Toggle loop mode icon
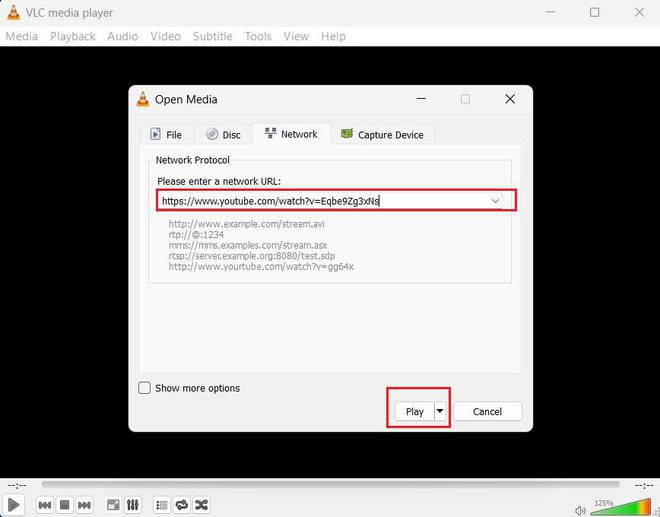660x517 pixels. tap(182, 505)
